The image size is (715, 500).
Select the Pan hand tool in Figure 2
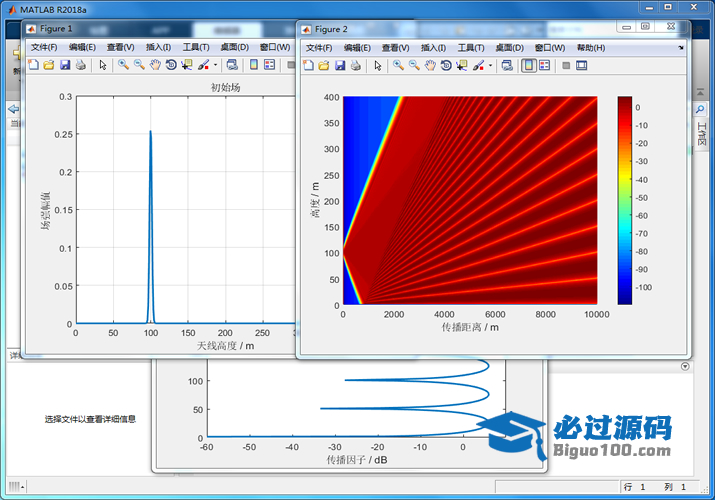[x=430, y=66]
